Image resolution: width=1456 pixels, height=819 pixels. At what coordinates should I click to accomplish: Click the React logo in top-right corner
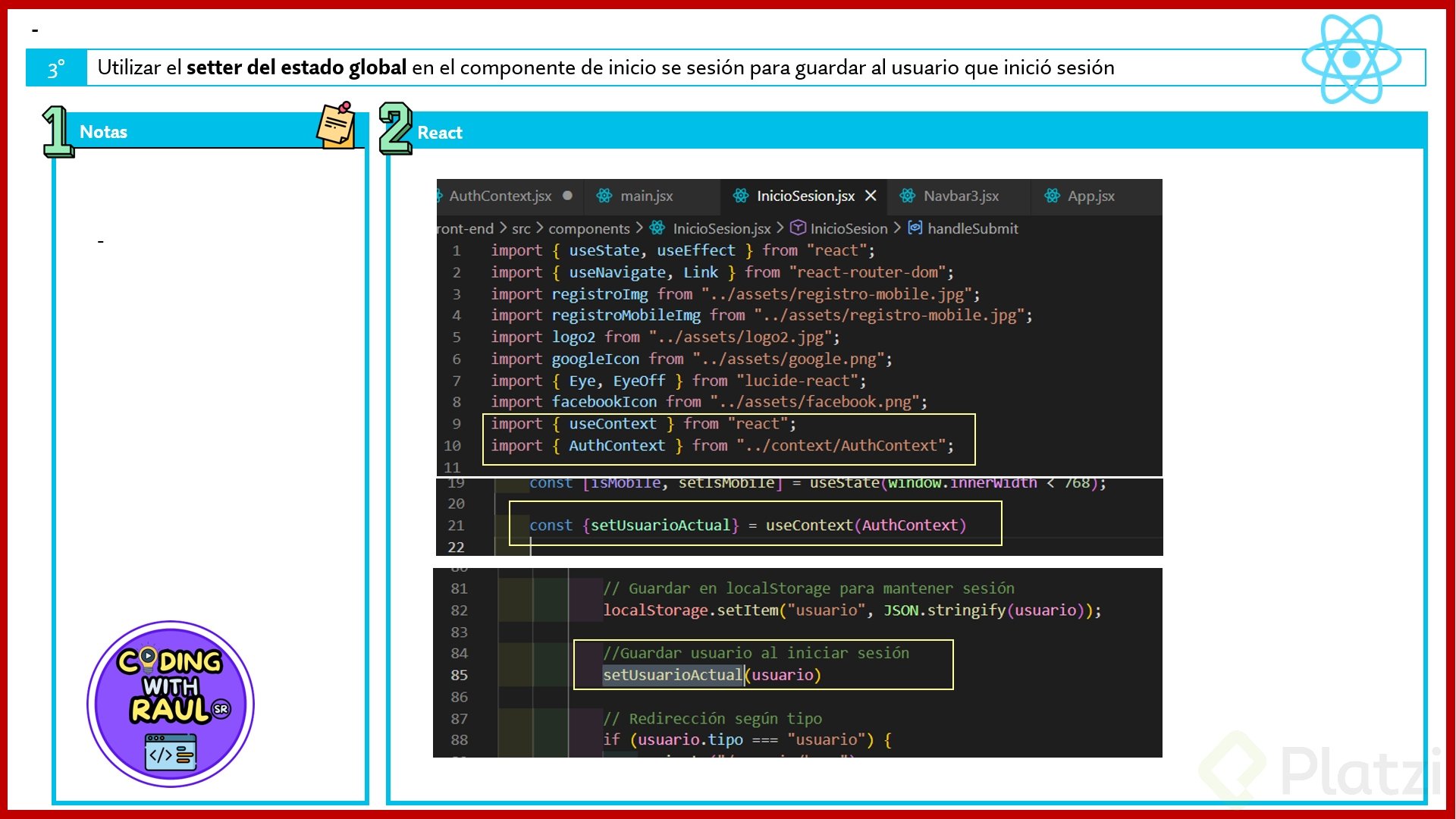1351,59
